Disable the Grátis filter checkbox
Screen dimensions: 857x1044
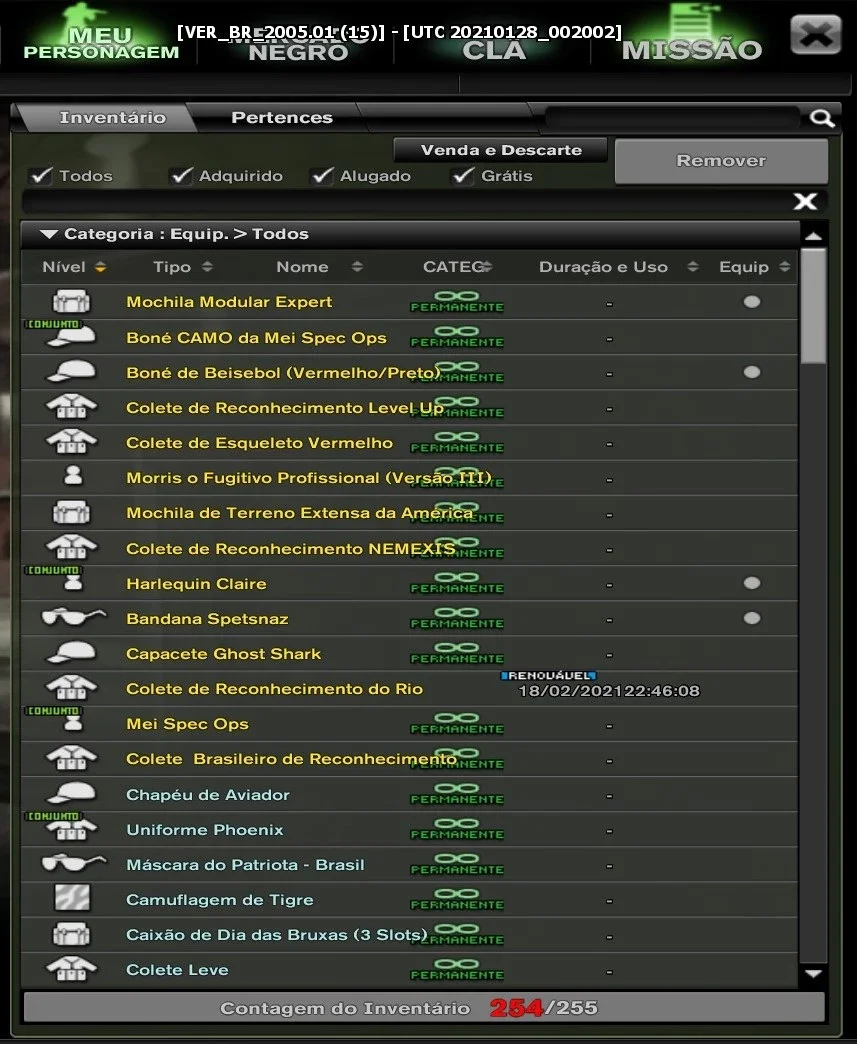click(463, 176)
